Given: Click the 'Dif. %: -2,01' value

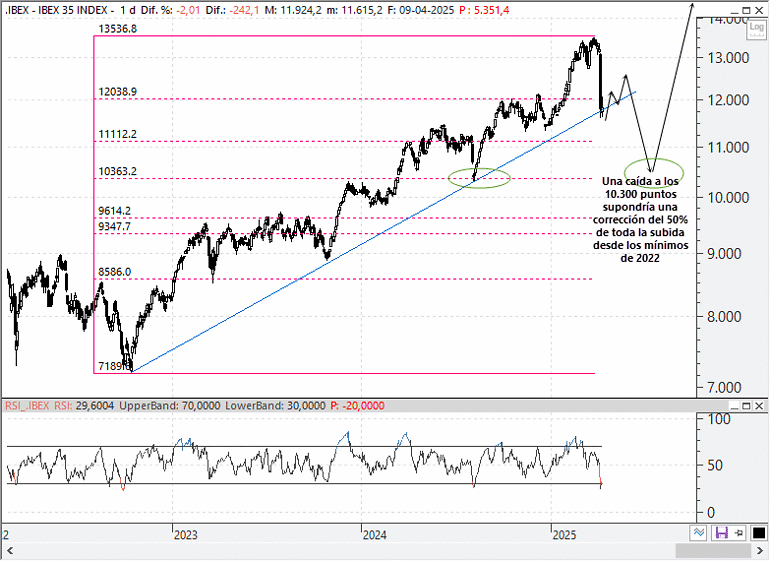Looking at the screenshot, I should tap(170, 10).
